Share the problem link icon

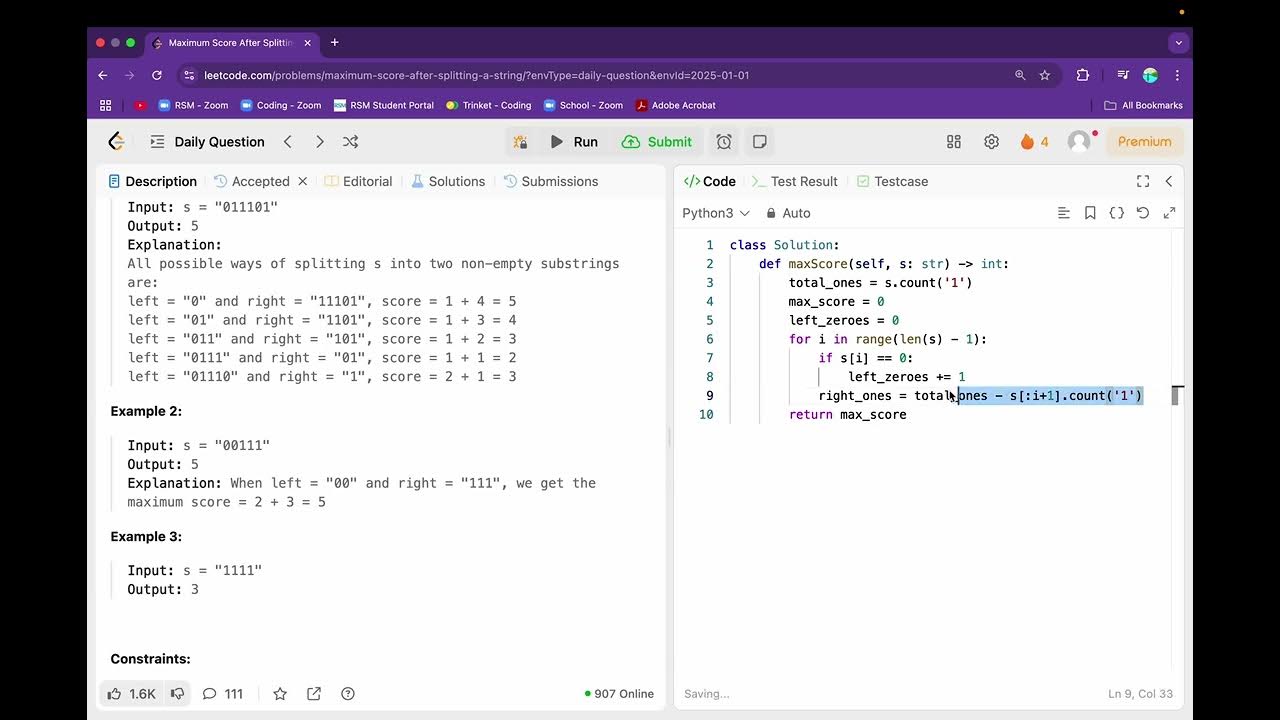coord(314,693)
